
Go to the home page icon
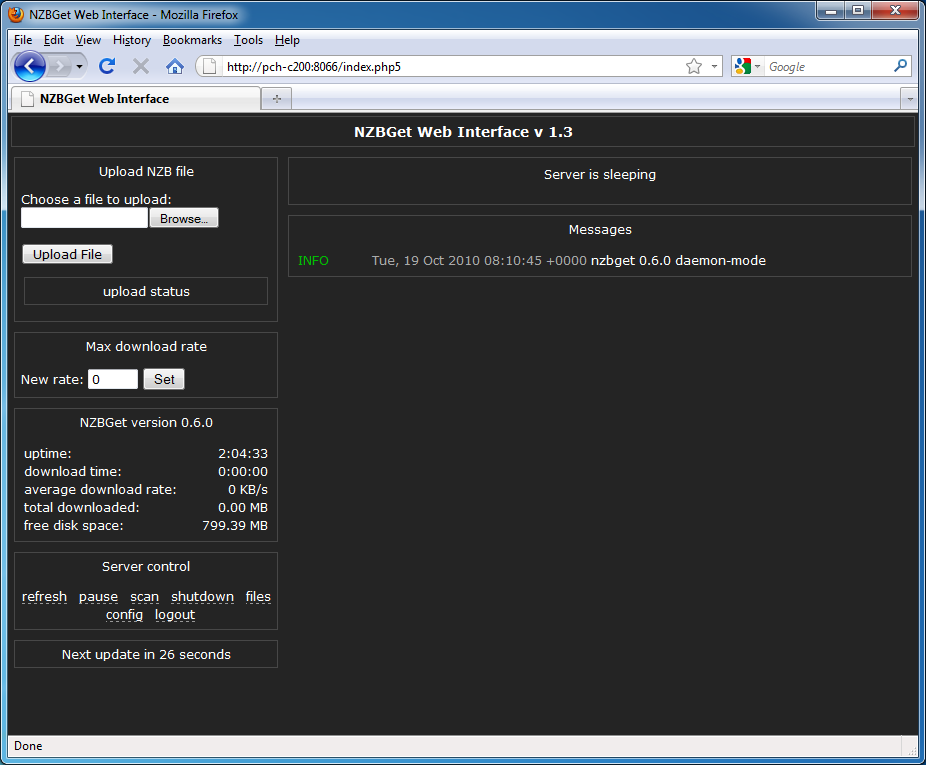pyautogui.click(x=175, y=66)
